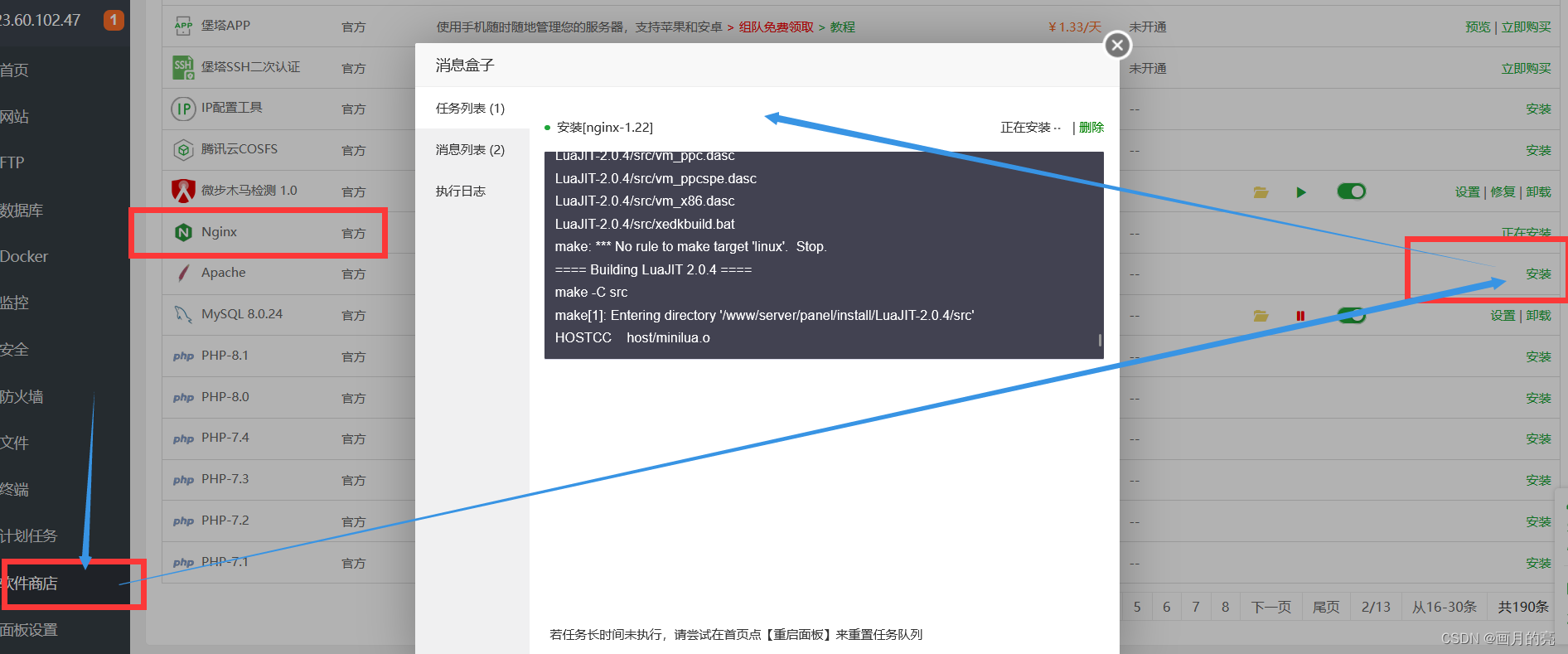The height and width of the screenshot is (654, 1568).
Task: Click the IP配置工具 icon
Action: pos(183,109)
